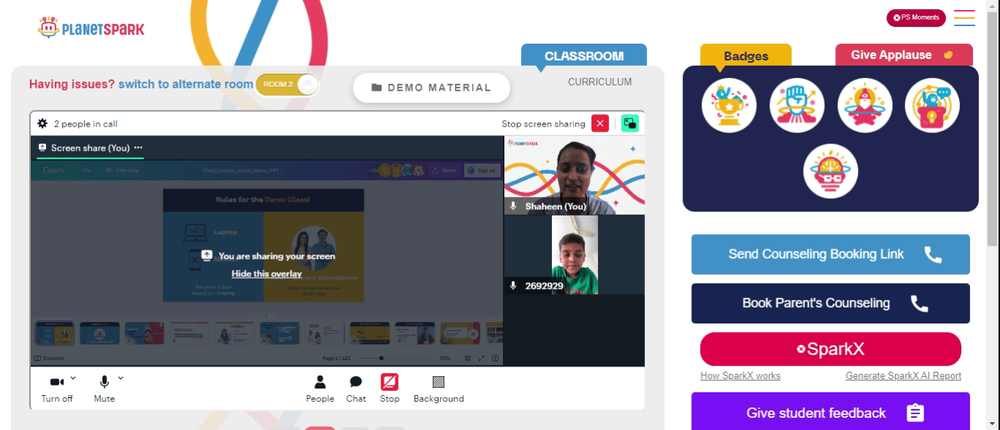
Task: Open the Background effects icon
Action: pyautogui.click(x=438, y=382)
